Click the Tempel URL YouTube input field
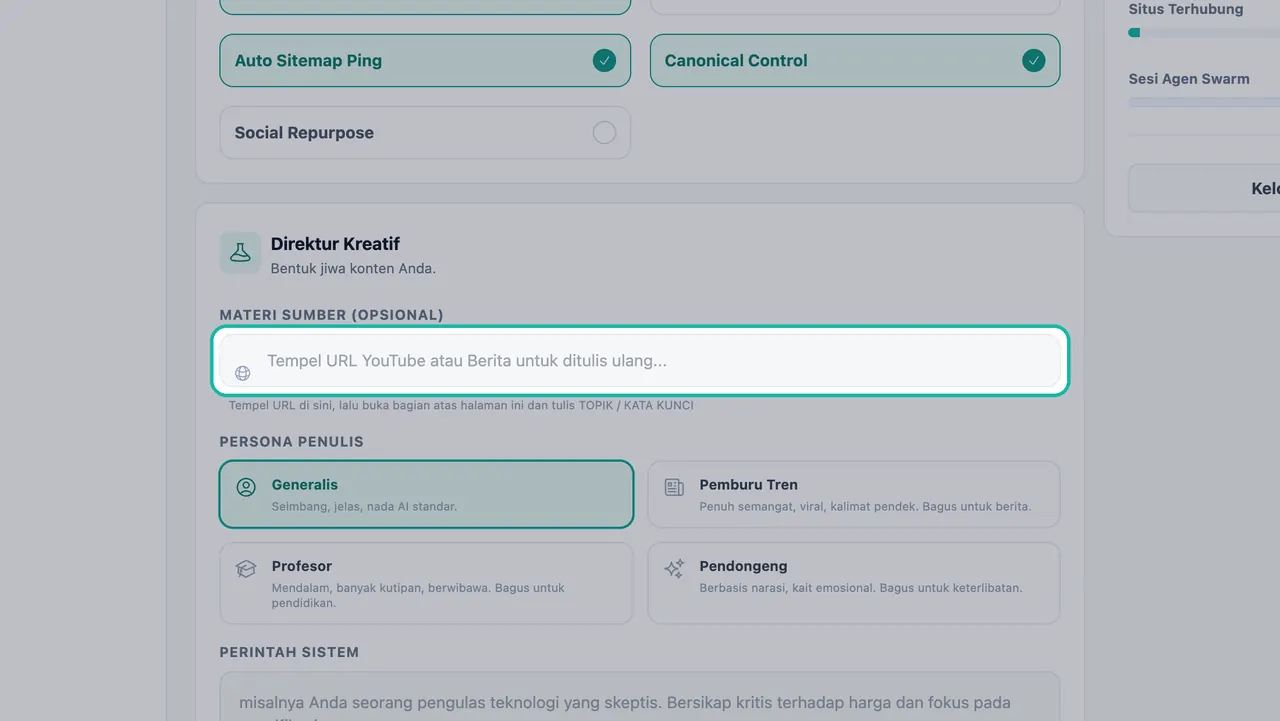This screenshot has height=721, width=1280. (640, 361)
